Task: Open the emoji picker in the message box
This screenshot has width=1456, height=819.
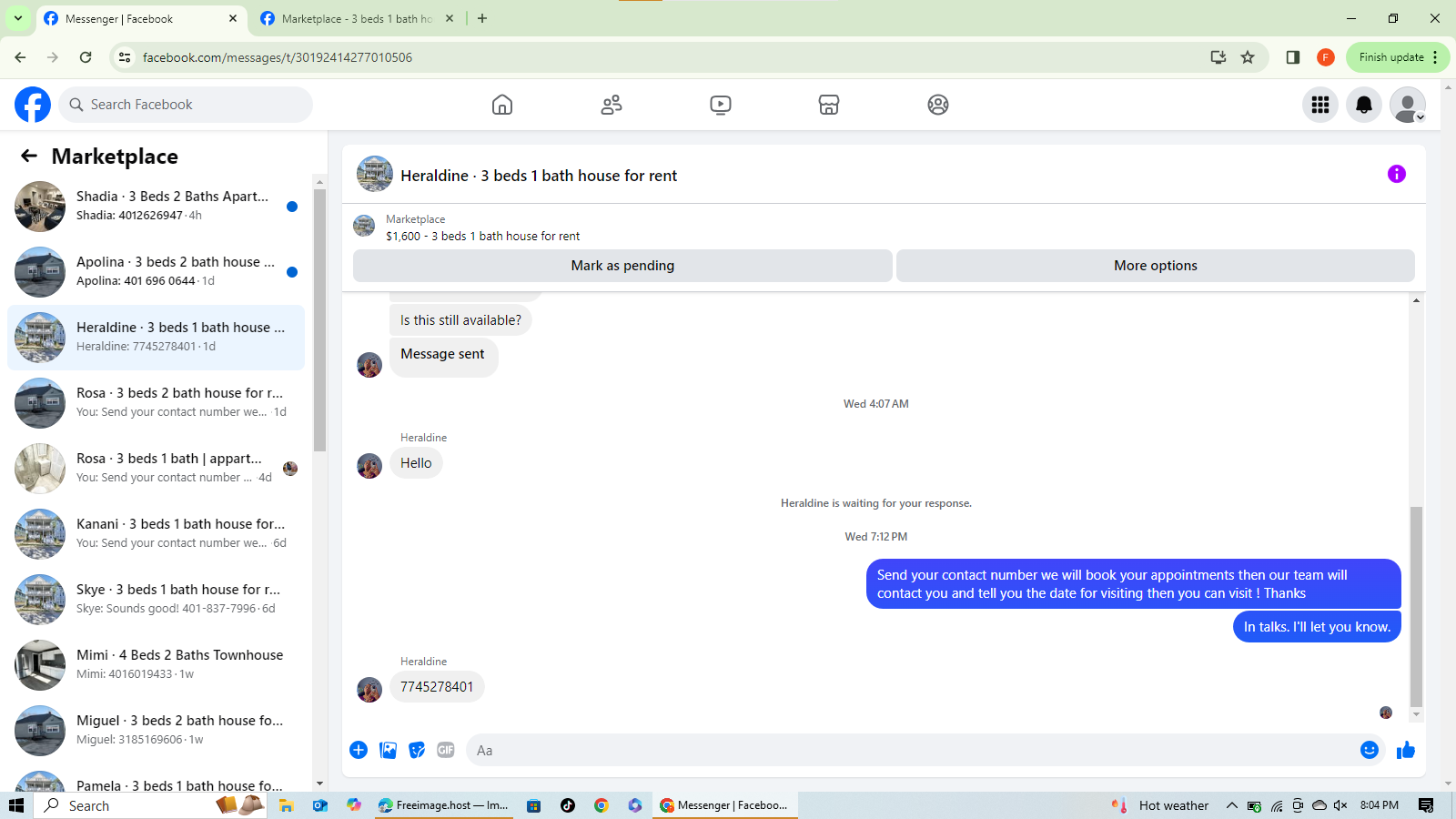Action: pos(1370,750)
